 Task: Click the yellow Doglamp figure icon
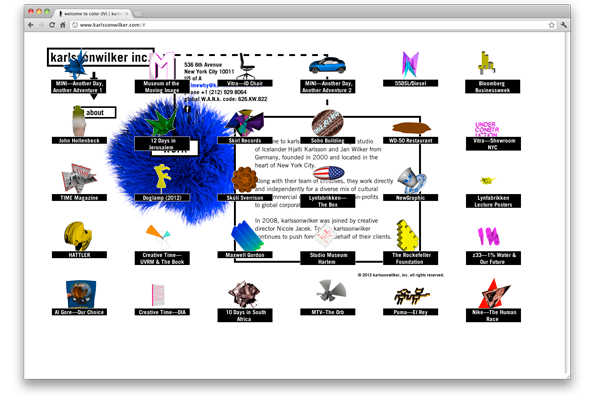(162, 178)
